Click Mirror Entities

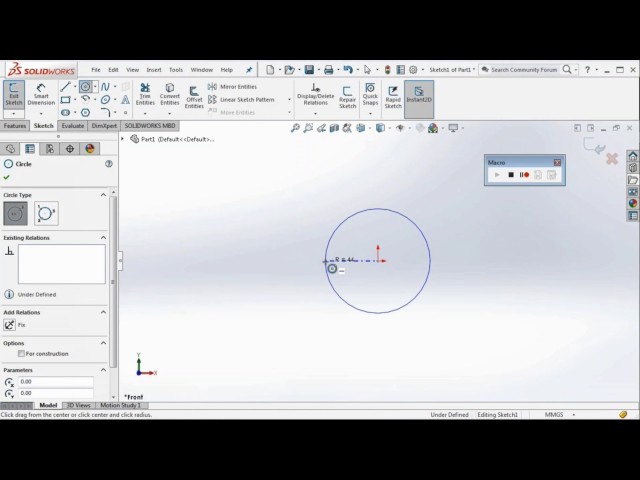point(232,87)
